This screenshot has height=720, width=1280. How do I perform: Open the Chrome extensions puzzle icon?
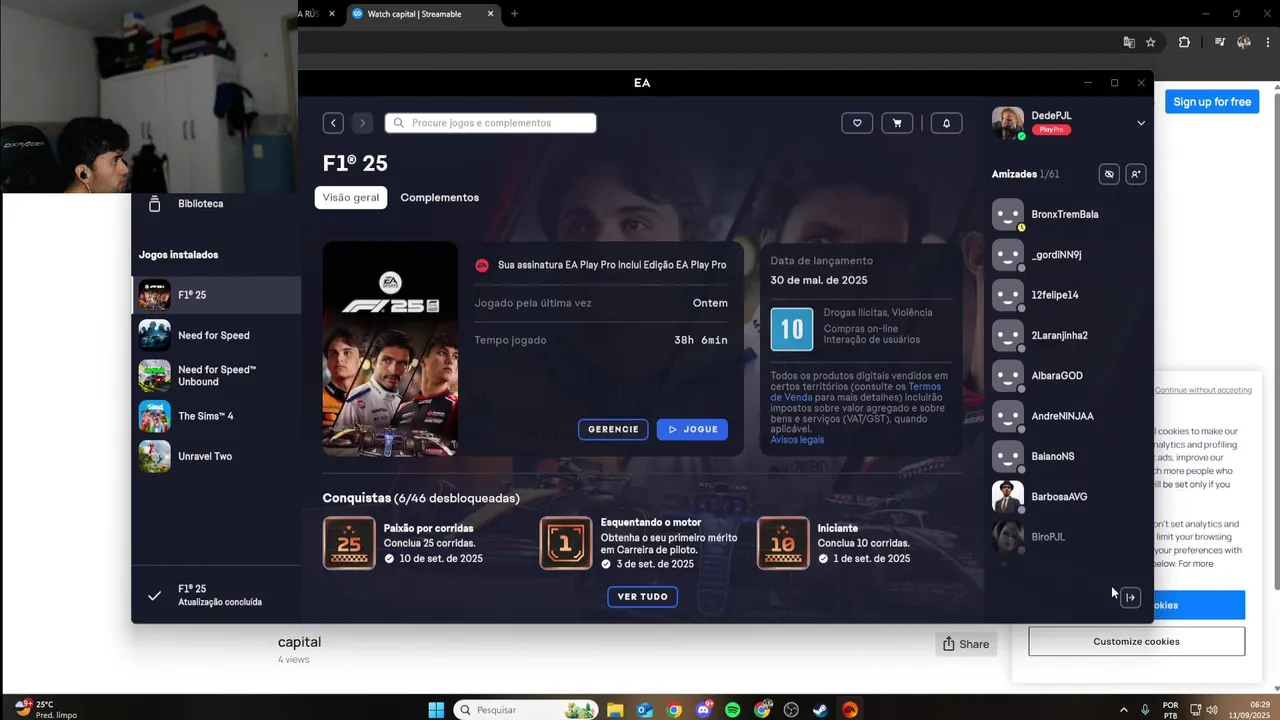(x=1184, y=42)
